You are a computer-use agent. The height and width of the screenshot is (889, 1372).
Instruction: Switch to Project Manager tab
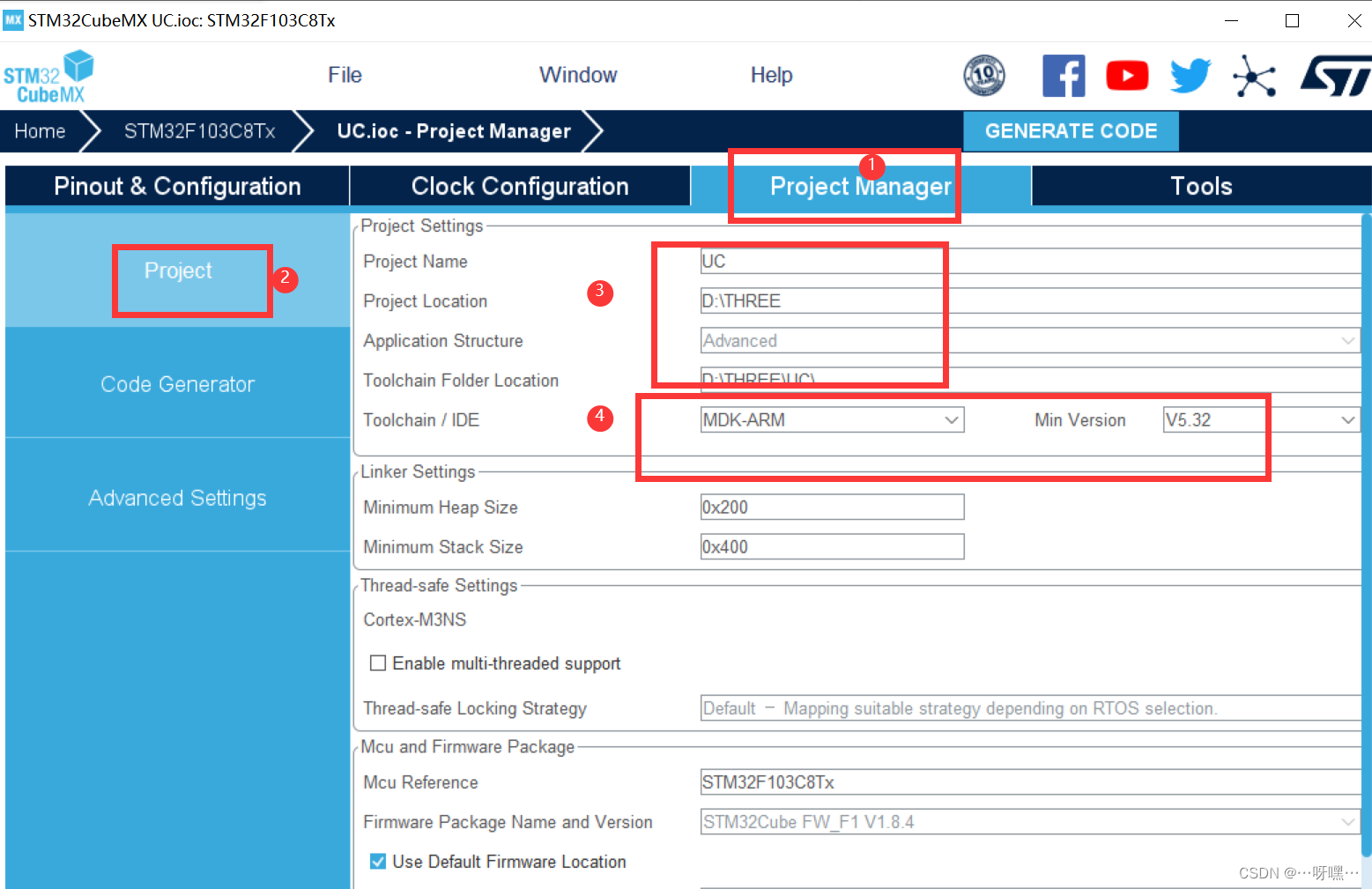[861, 186]
